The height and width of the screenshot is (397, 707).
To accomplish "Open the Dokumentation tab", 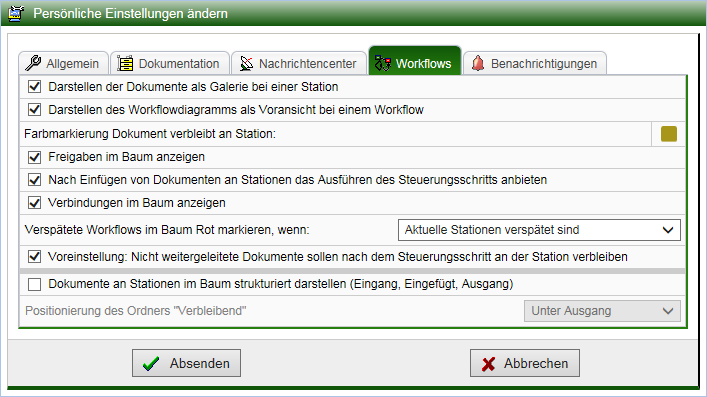I will tap(170, 63).
